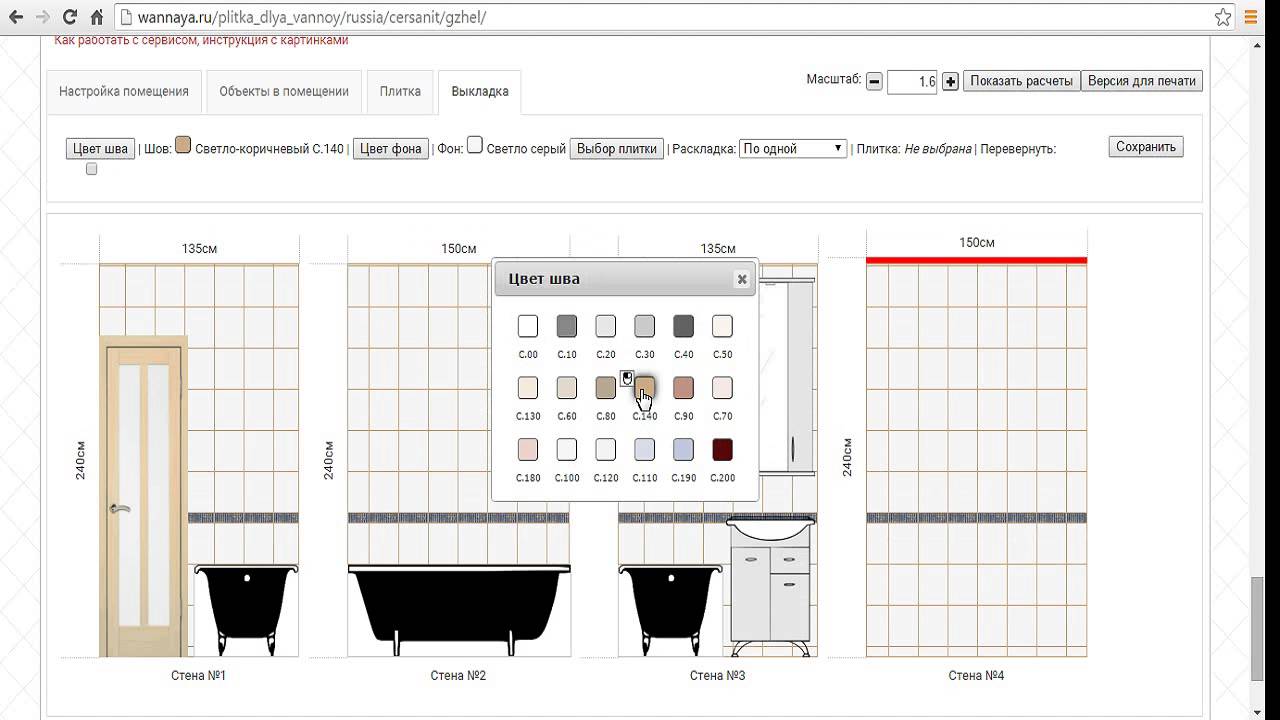Reload the page with refresh icon
This screenshot has height=720, width=1280.
(69, 17)
